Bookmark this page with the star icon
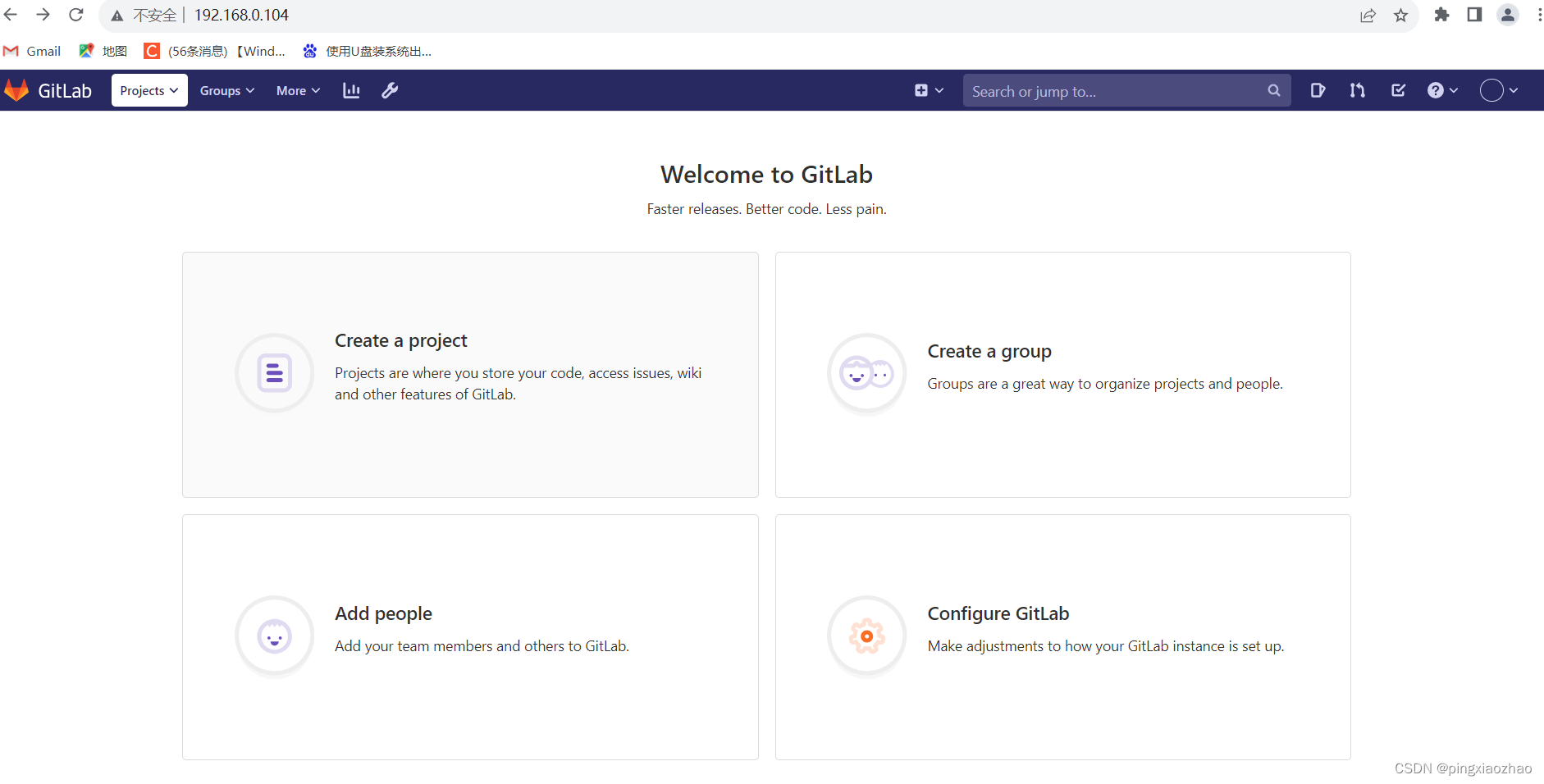Screen dimensions: 1544x784 pyautogui.click(x=1400, y=16)
